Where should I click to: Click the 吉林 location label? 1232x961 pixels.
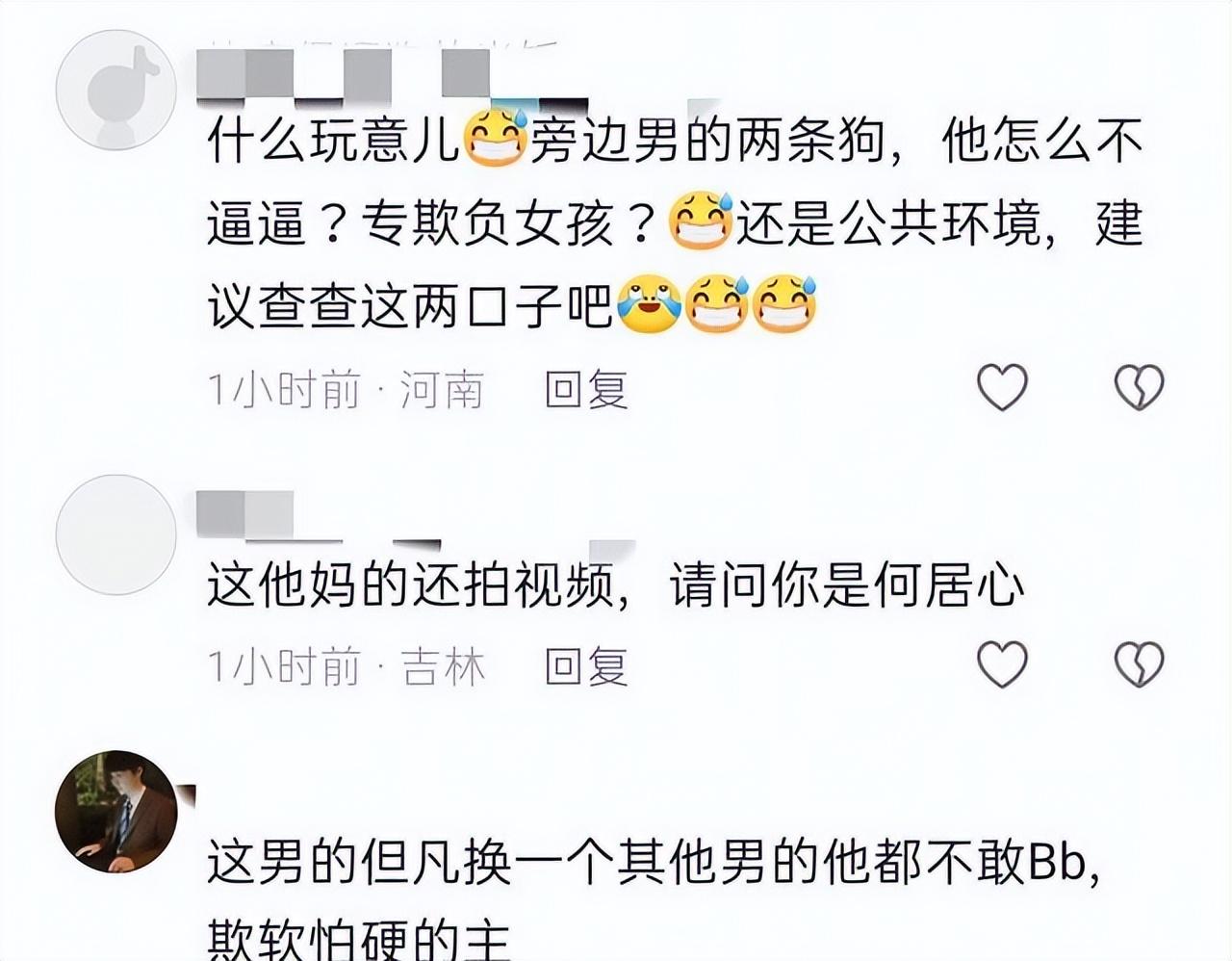pos(442,665)
